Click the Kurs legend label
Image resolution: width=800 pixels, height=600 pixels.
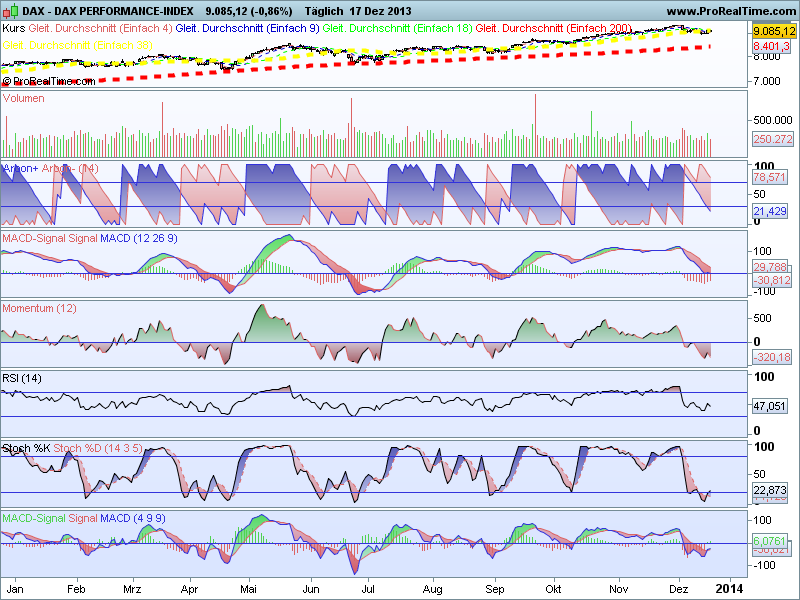[14, 28]
